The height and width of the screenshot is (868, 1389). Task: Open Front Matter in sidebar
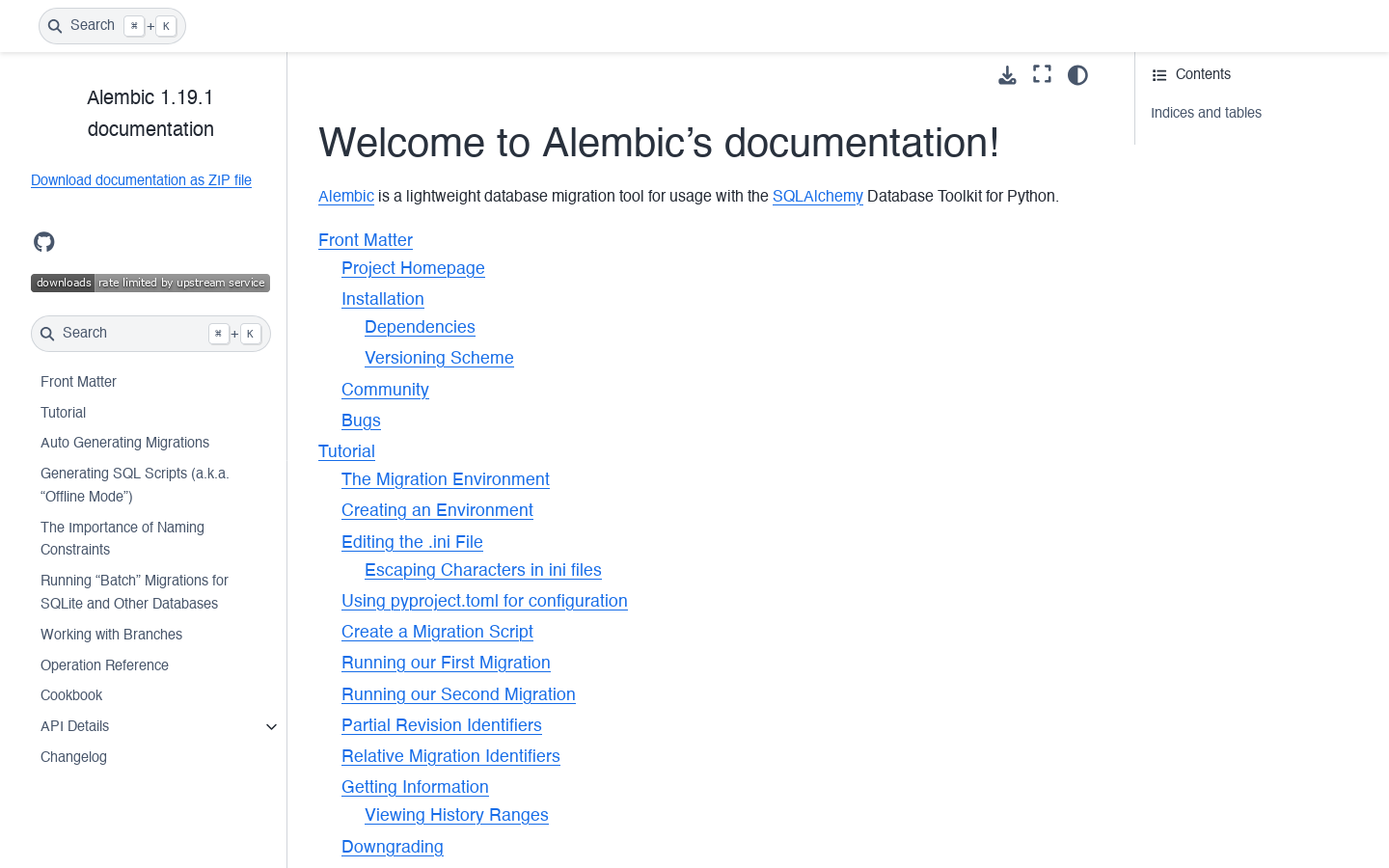pos(78,382)
